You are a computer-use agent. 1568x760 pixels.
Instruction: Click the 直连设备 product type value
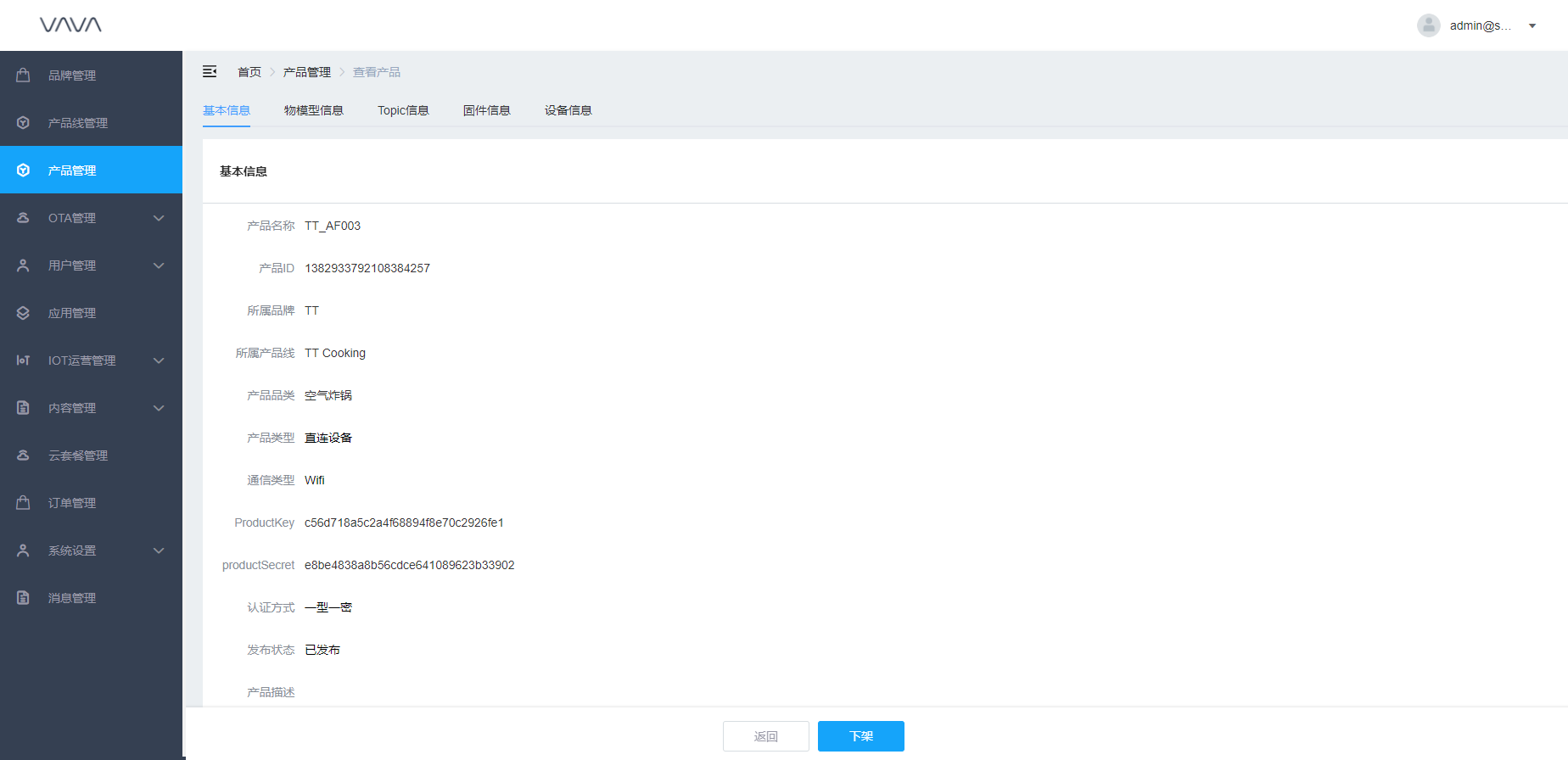pos(328,438)
